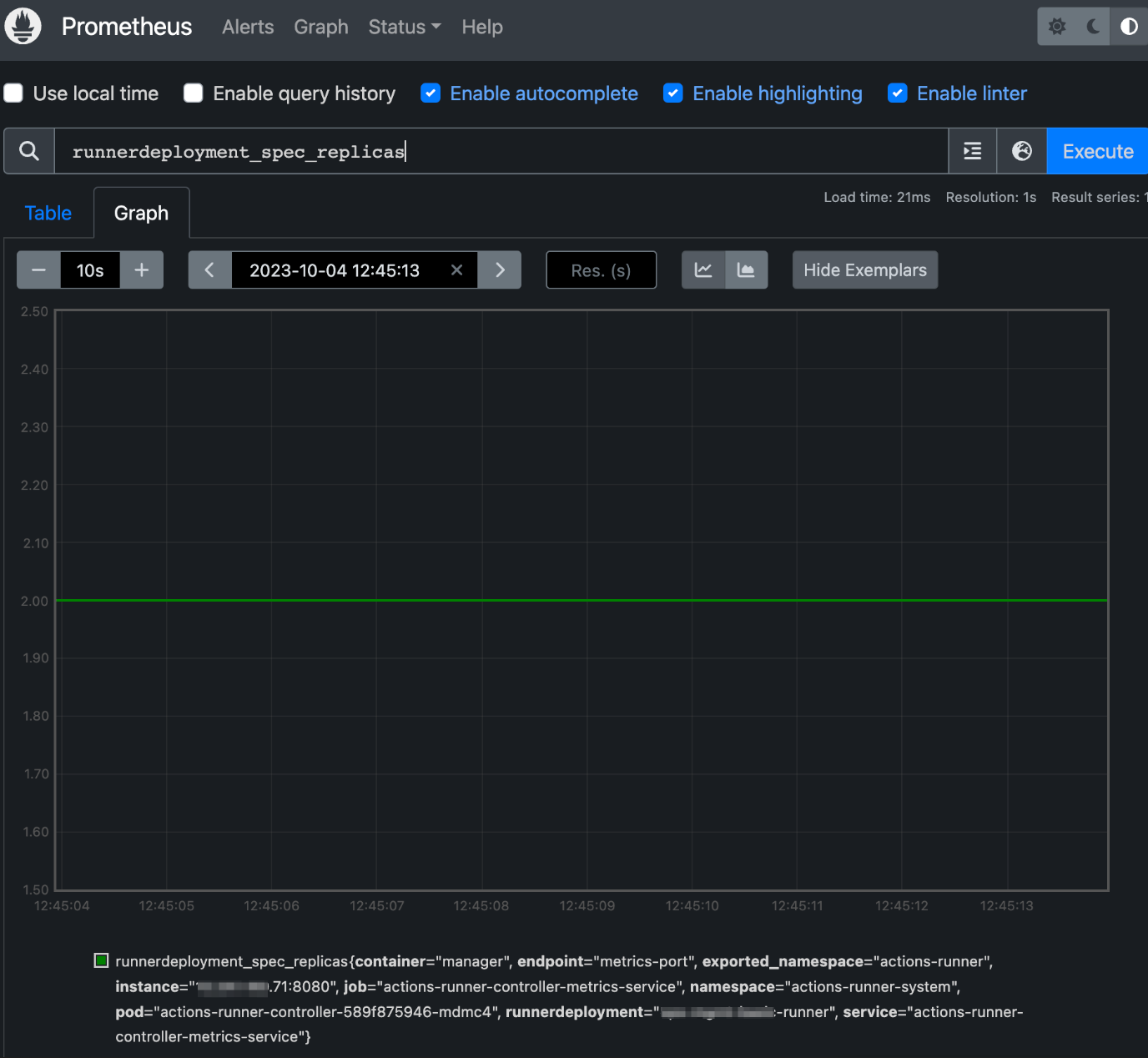Image resolution: width=1148 pixels, height=1058 pixels.
Task: Click the green series legend swatch
Action: pos(102,961)
